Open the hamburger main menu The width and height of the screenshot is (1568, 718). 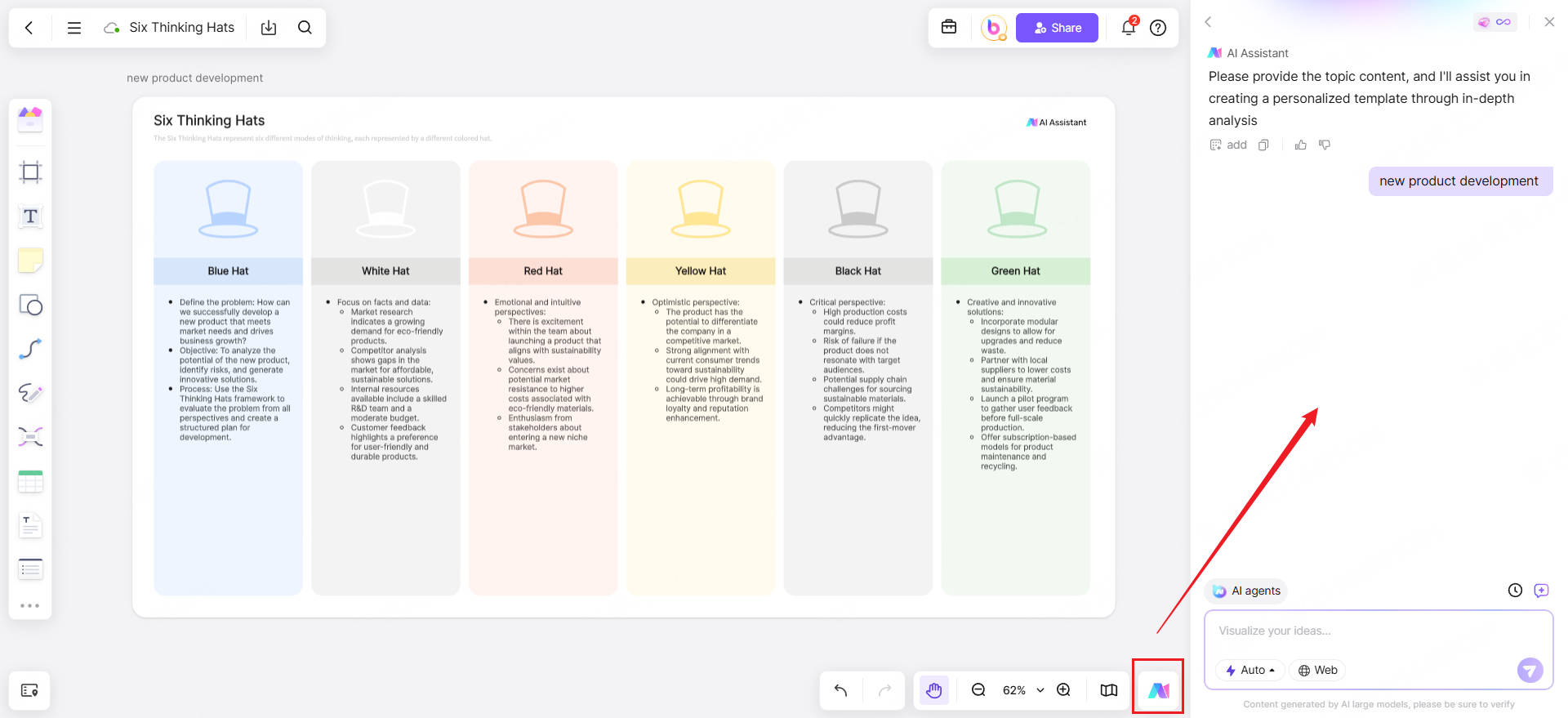[74, 28]
